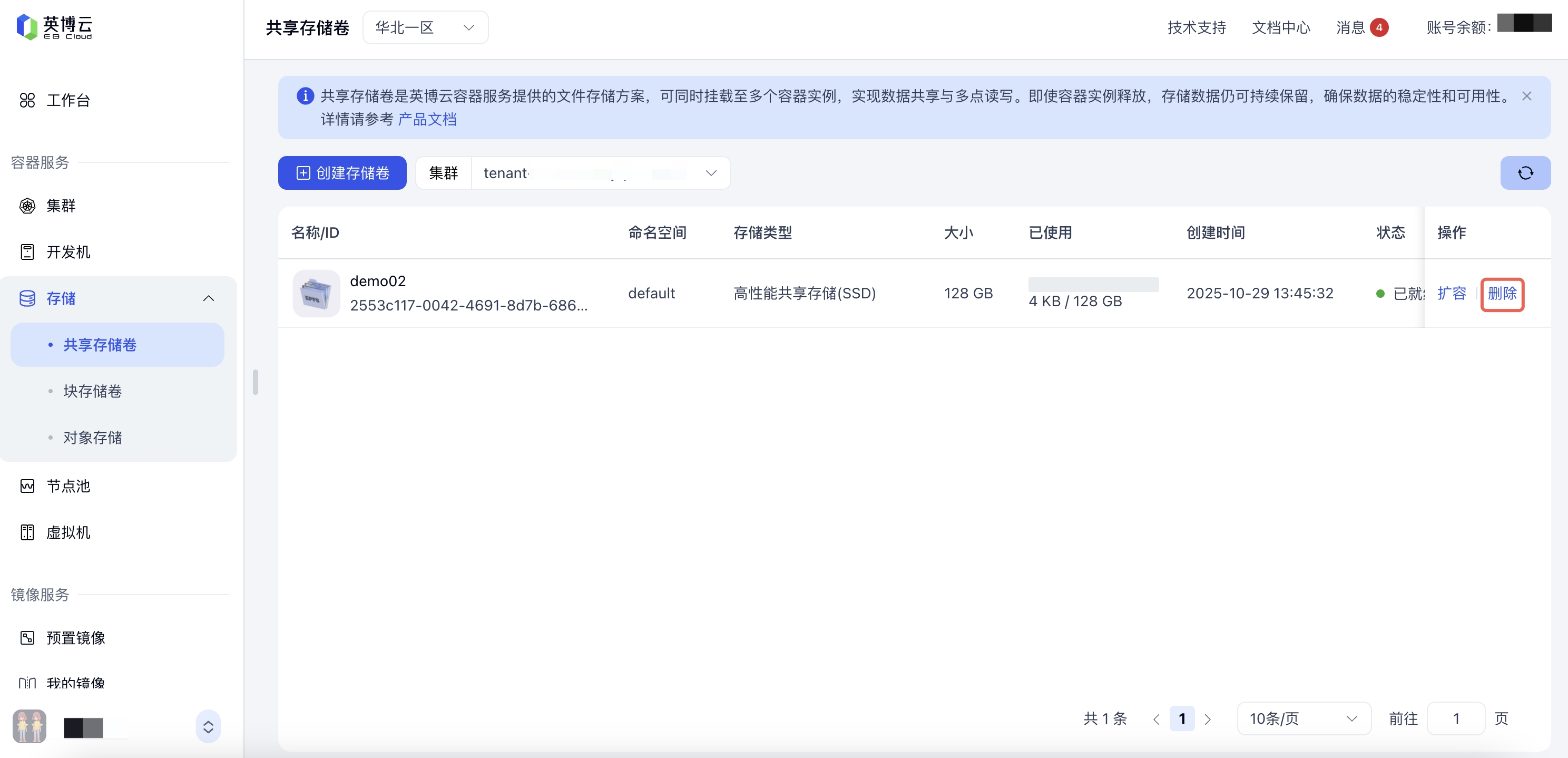Expand the user account switcher arrows

point(208,727)
